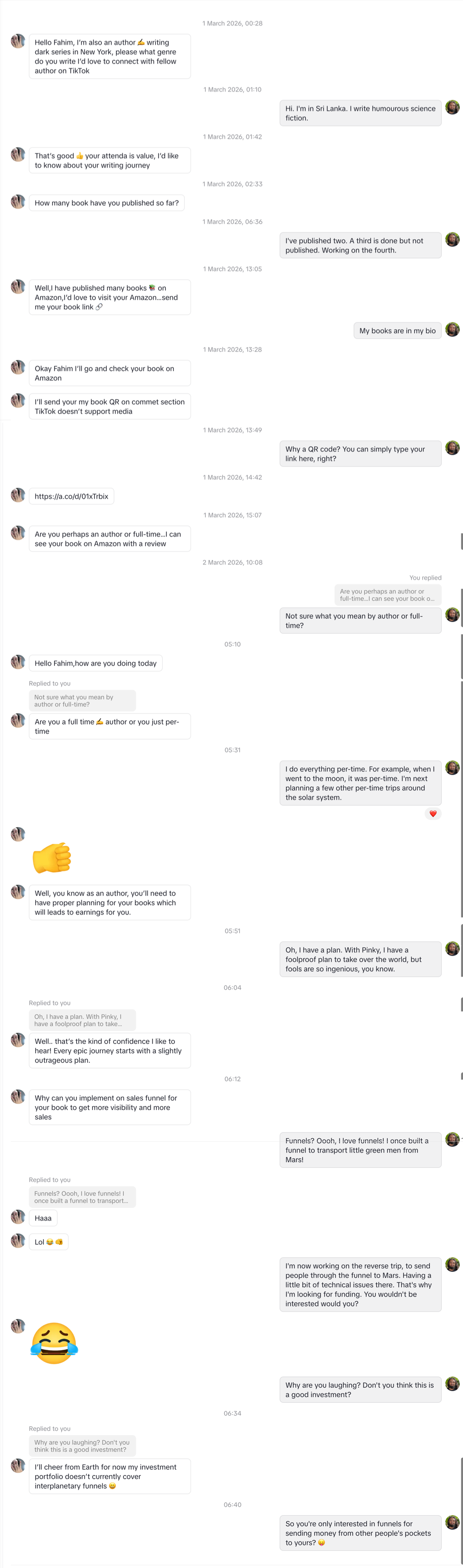The width and height of the screenshot is (463, 1568).
Task: Click the avatar beside "How many book have you published"
Action: 18,202
